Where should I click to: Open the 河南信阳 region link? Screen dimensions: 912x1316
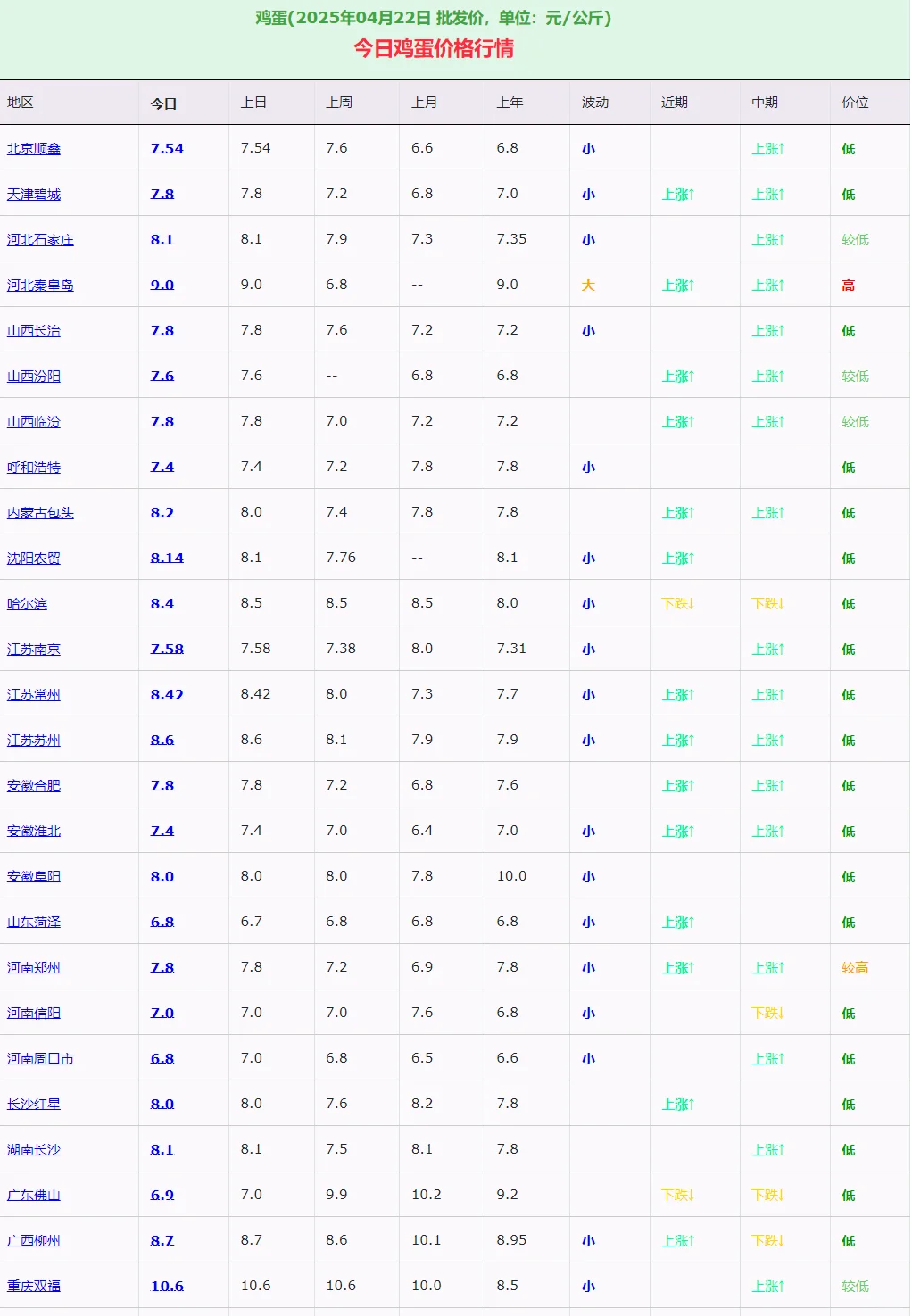(34, 1014)
